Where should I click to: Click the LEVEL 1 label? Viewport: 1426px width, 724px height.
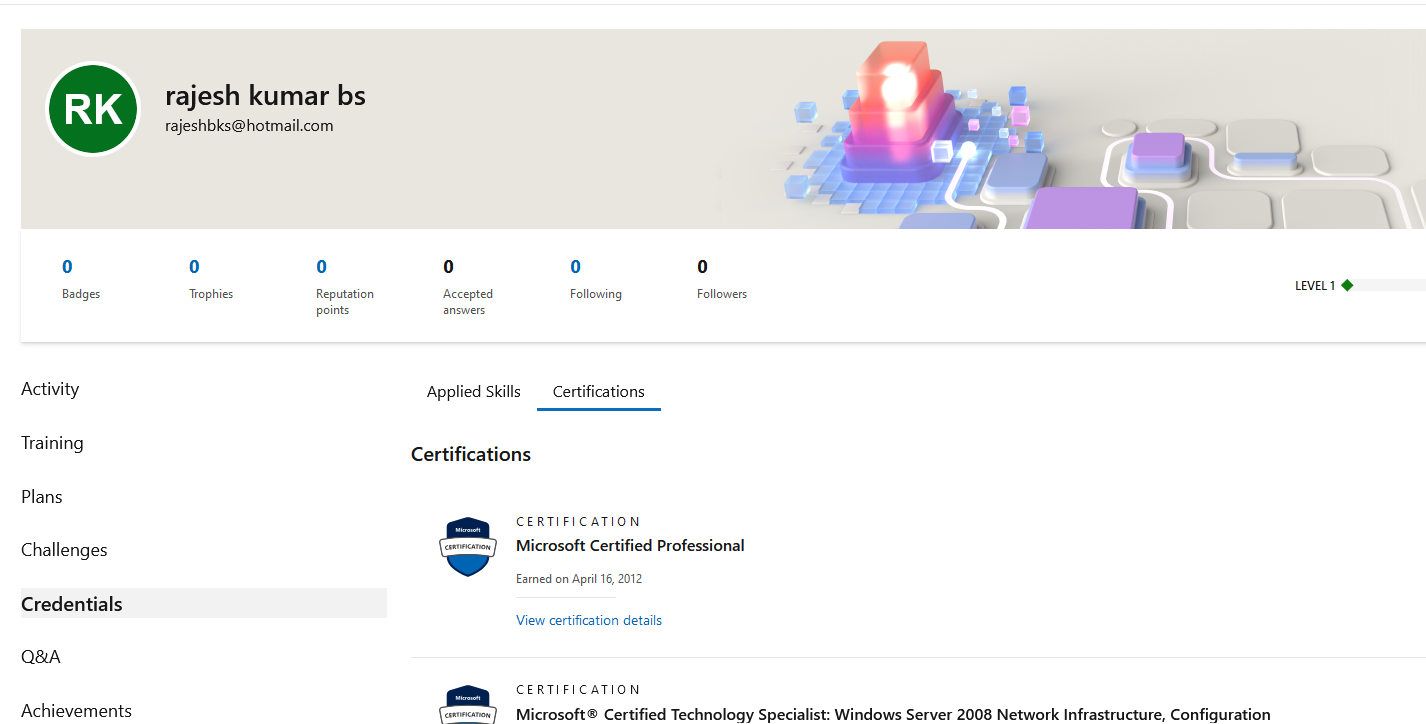[x=1315, y=286]
